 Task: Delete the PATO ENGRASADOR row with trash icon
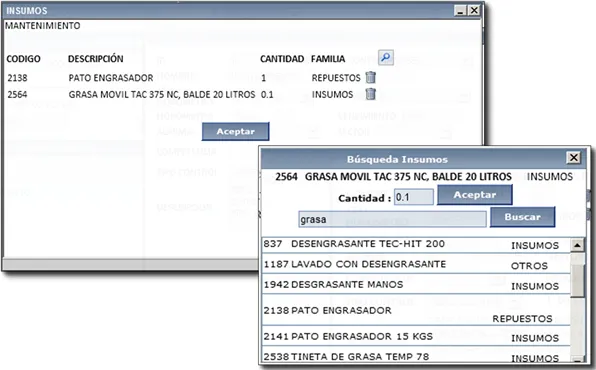[x=371, y=77]
